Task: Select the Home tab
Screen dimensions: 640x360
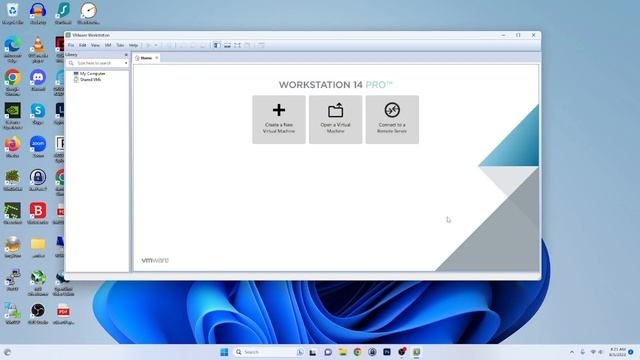Action: coord(146,58)
